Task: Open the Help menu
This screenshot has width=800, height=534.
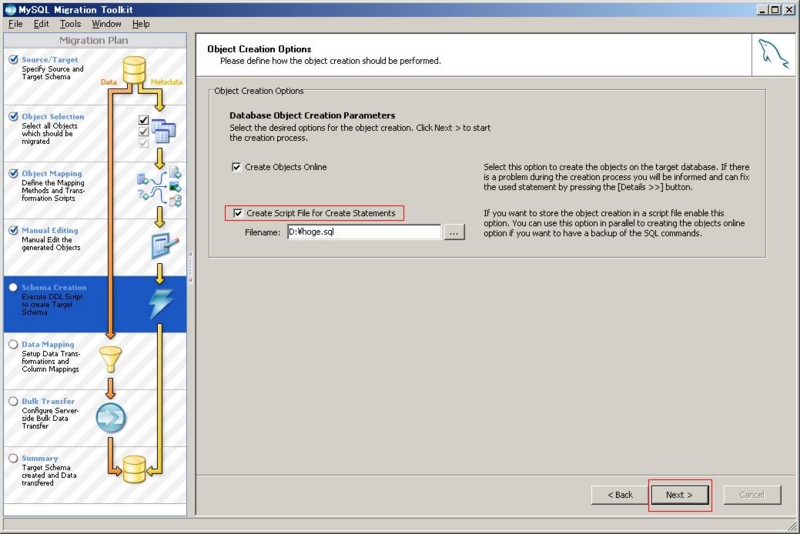Action: click(x=141, y=24)
